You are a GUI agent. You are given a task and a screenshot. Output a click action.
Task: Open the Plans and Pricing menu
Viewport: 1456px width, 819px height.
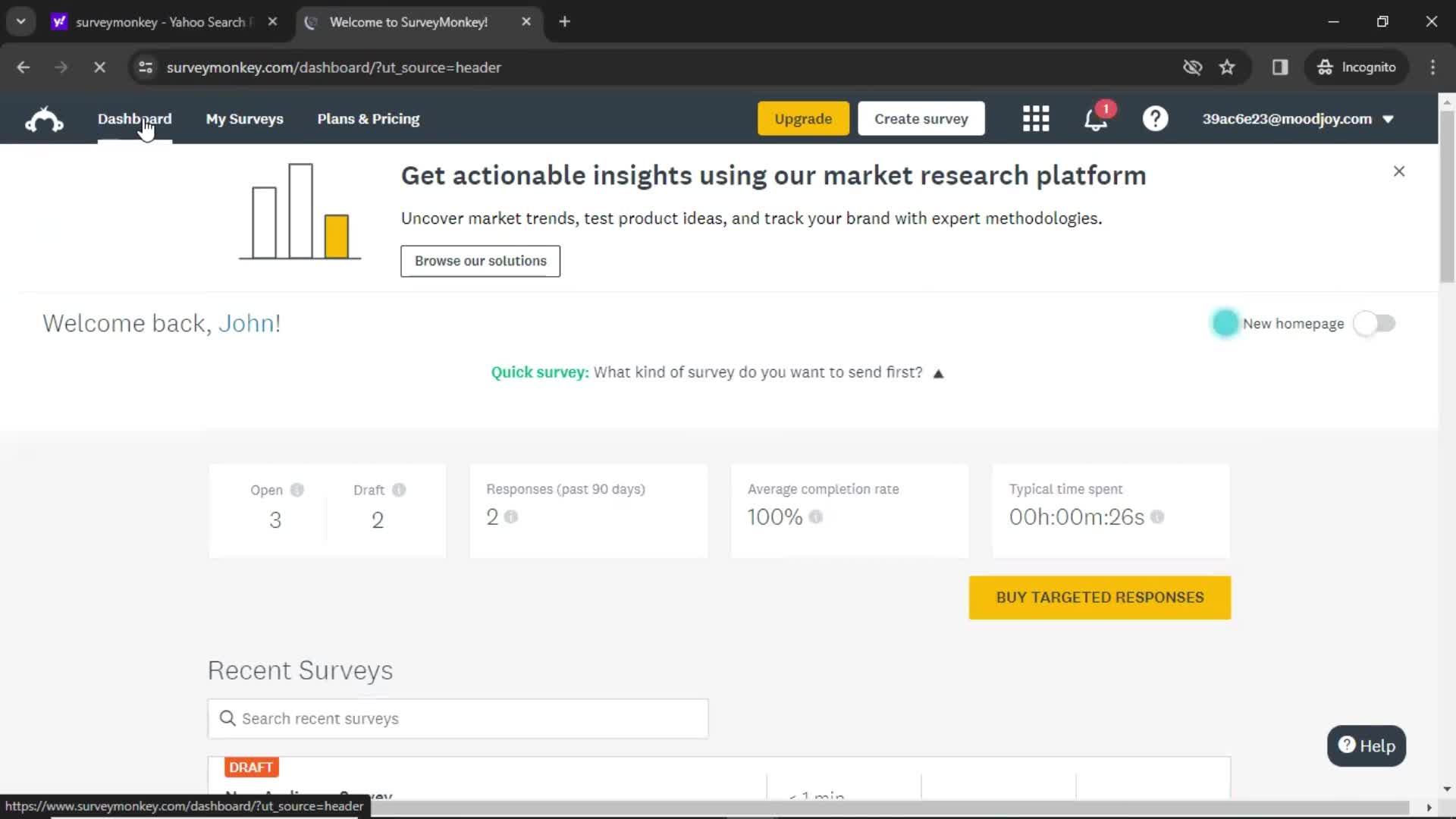[368, 119]
